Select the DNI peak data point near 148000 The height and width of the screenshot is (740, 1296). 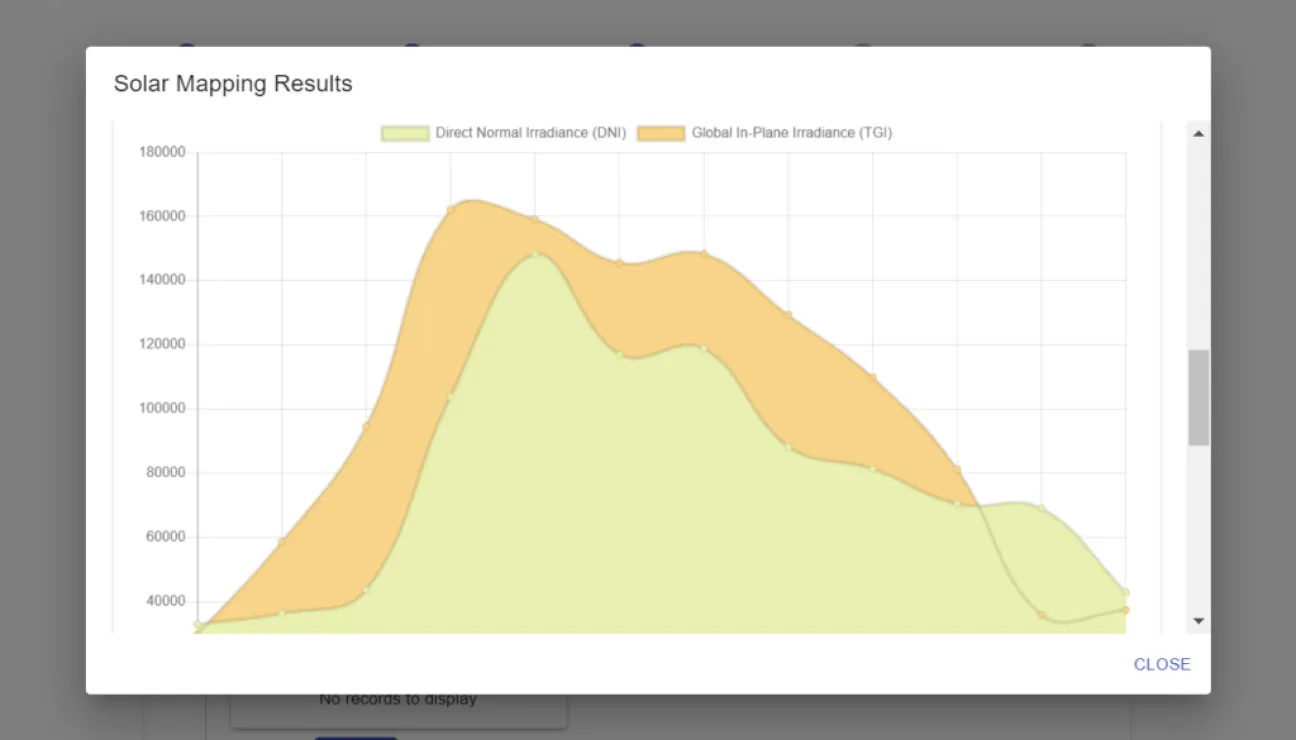coord(535,254)
